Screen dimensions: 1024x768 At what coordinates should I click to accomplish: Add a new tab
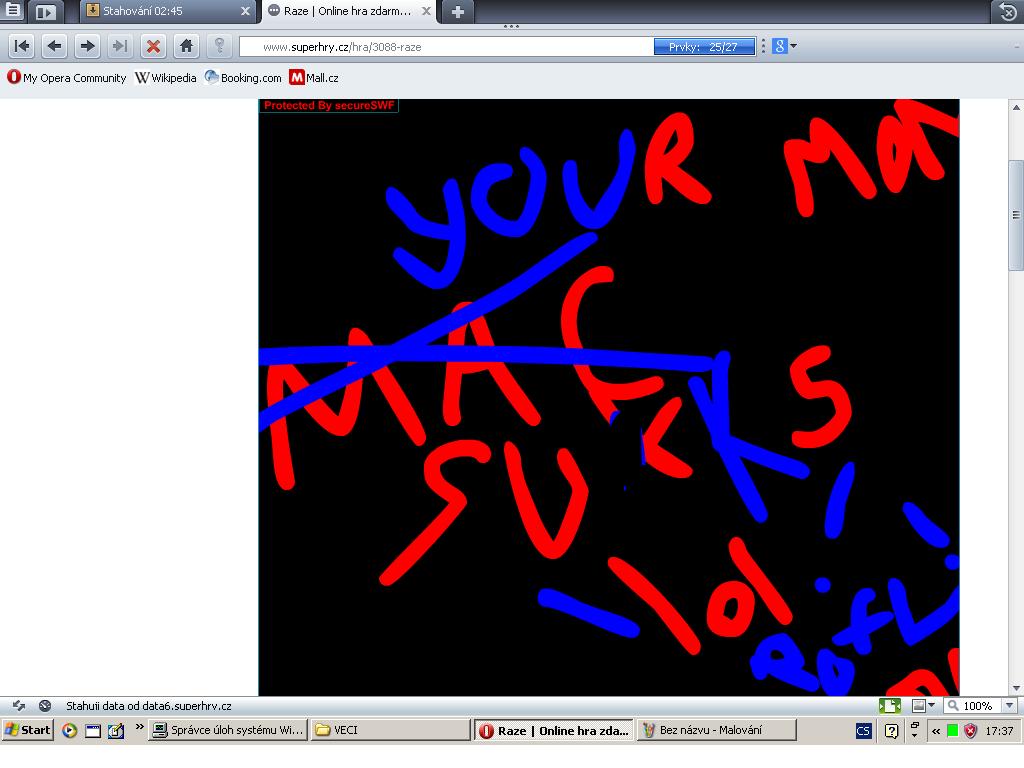458,12
